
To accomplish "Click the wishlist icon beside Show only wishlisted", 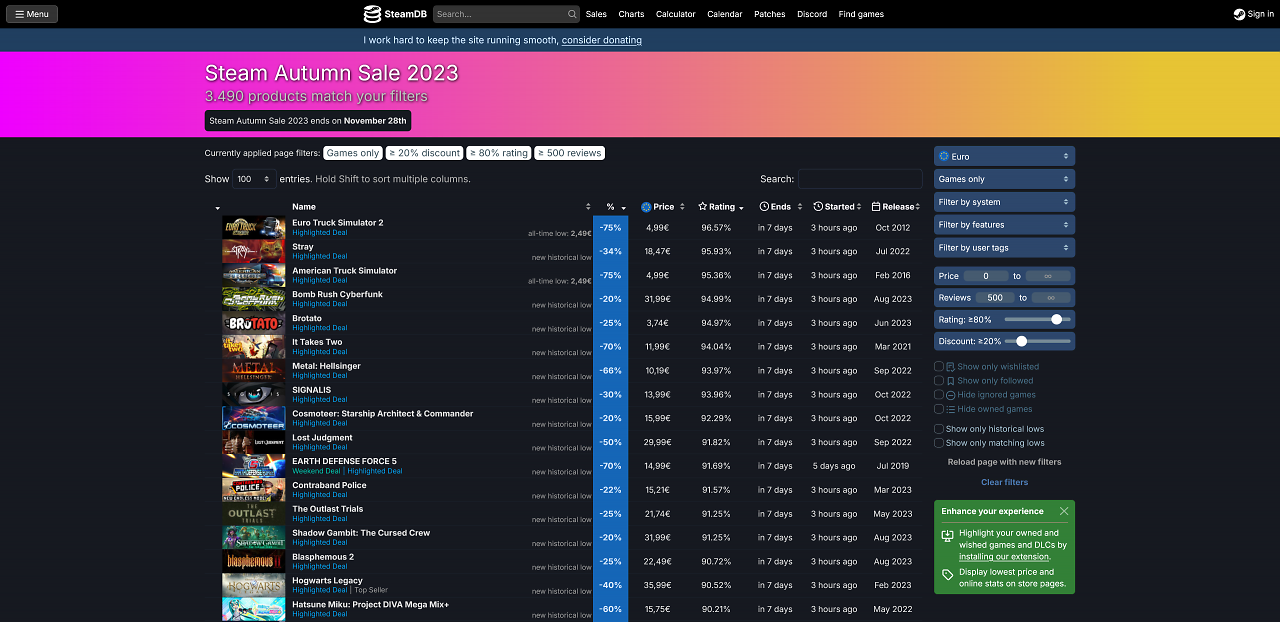I will pos(950,367).
